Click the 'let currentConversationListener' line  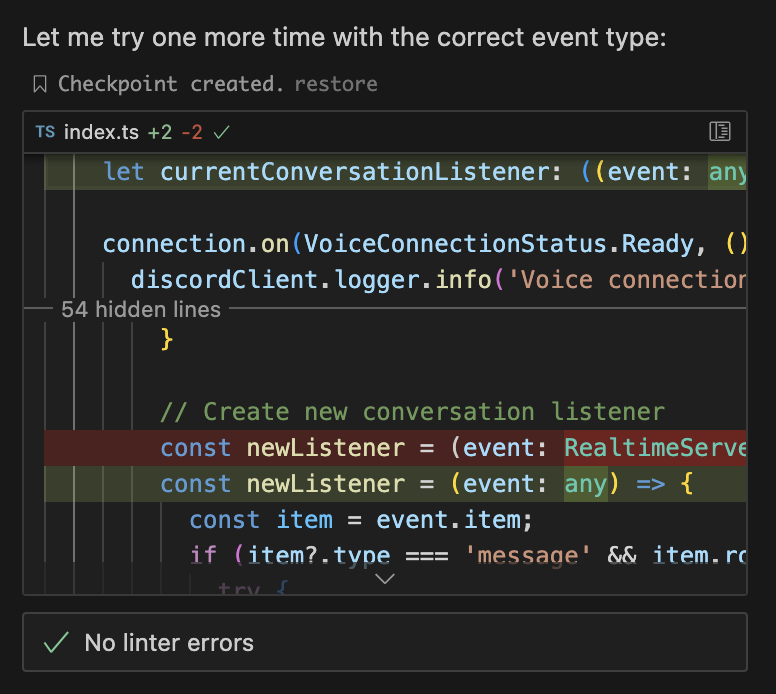click(x=395, y=172)
